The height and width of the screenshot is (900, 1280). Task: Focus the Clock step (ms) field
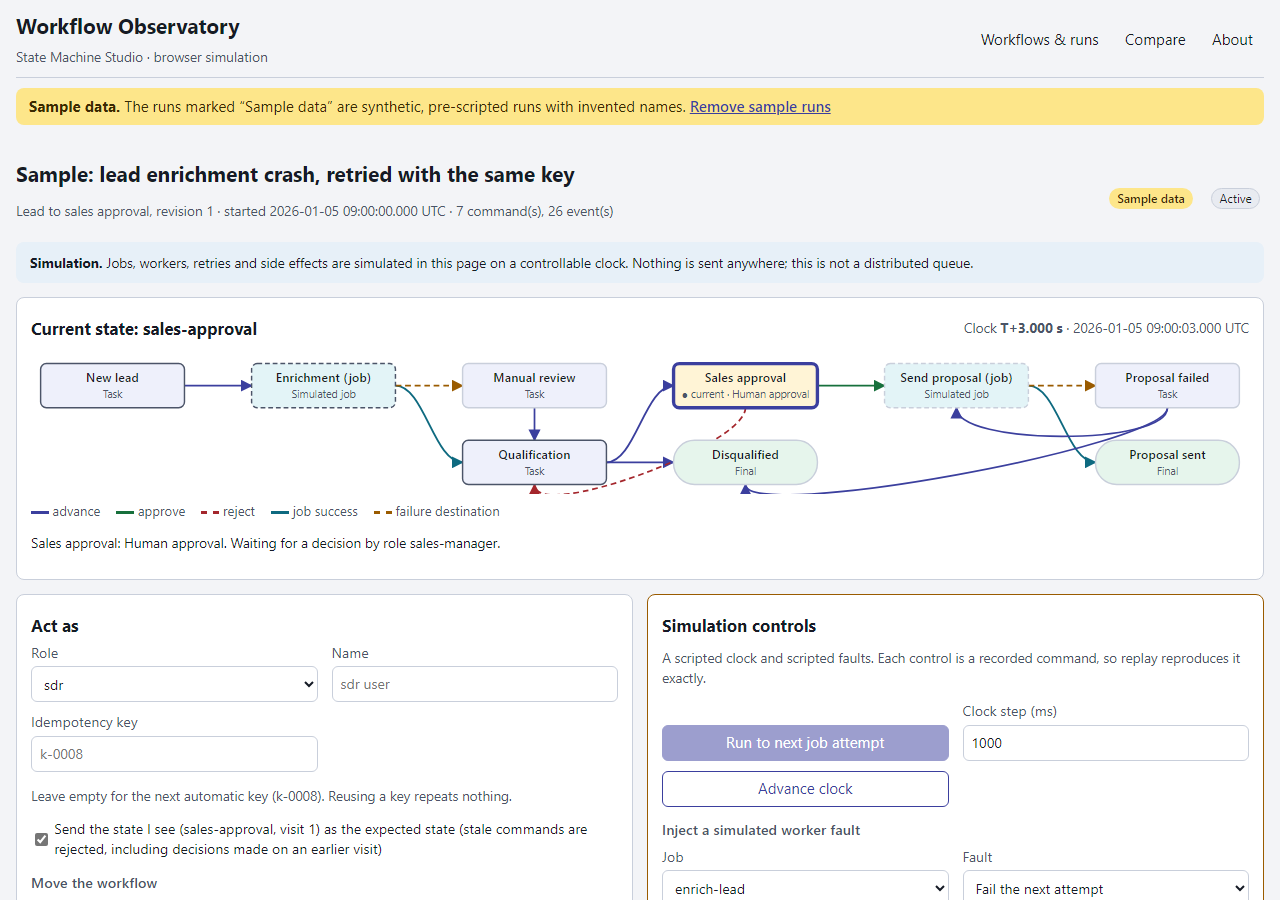(x=1106, y=743)
